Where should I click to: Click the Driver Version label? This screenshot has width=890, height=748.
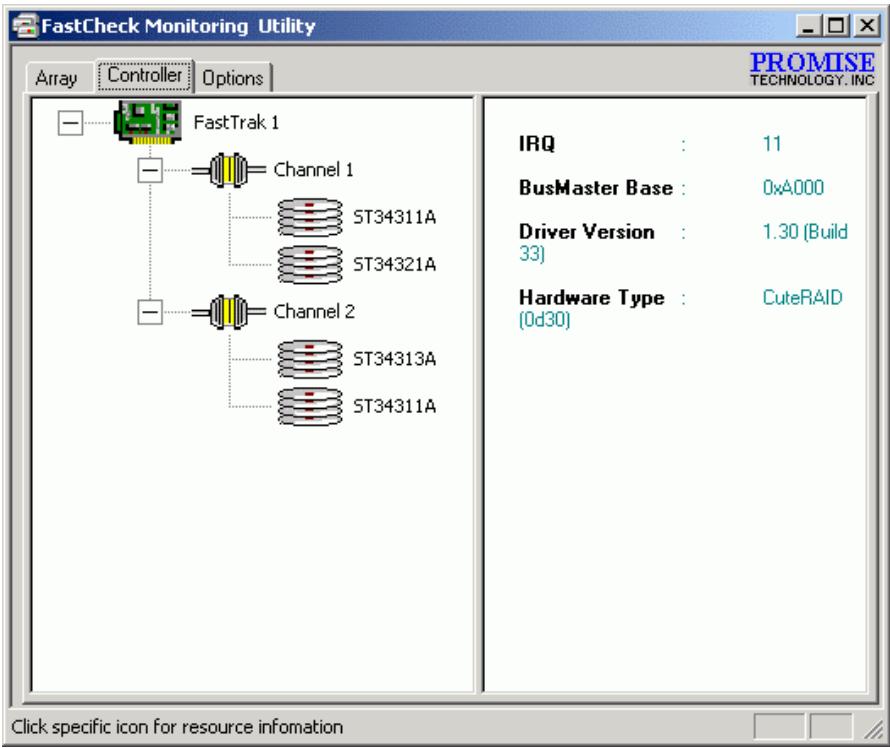click(586, 232)
